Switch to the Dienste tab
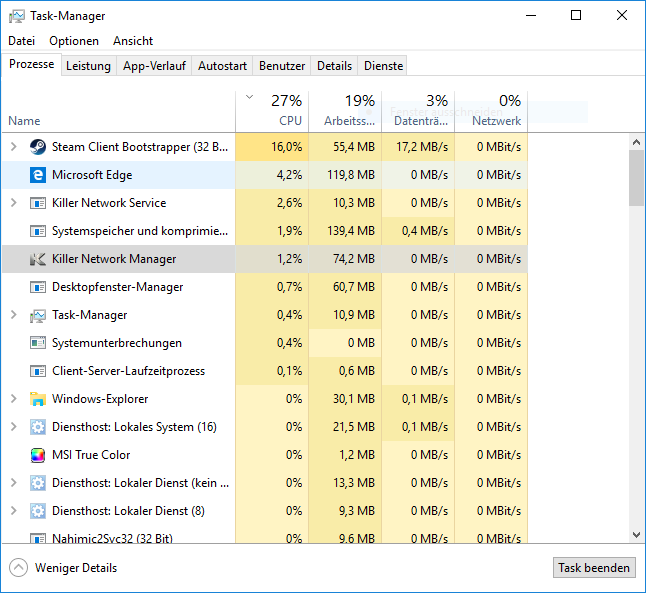Image resolution: width=646 pixels, height=593 pixels. pyautogui.click(x=383, y=66)
